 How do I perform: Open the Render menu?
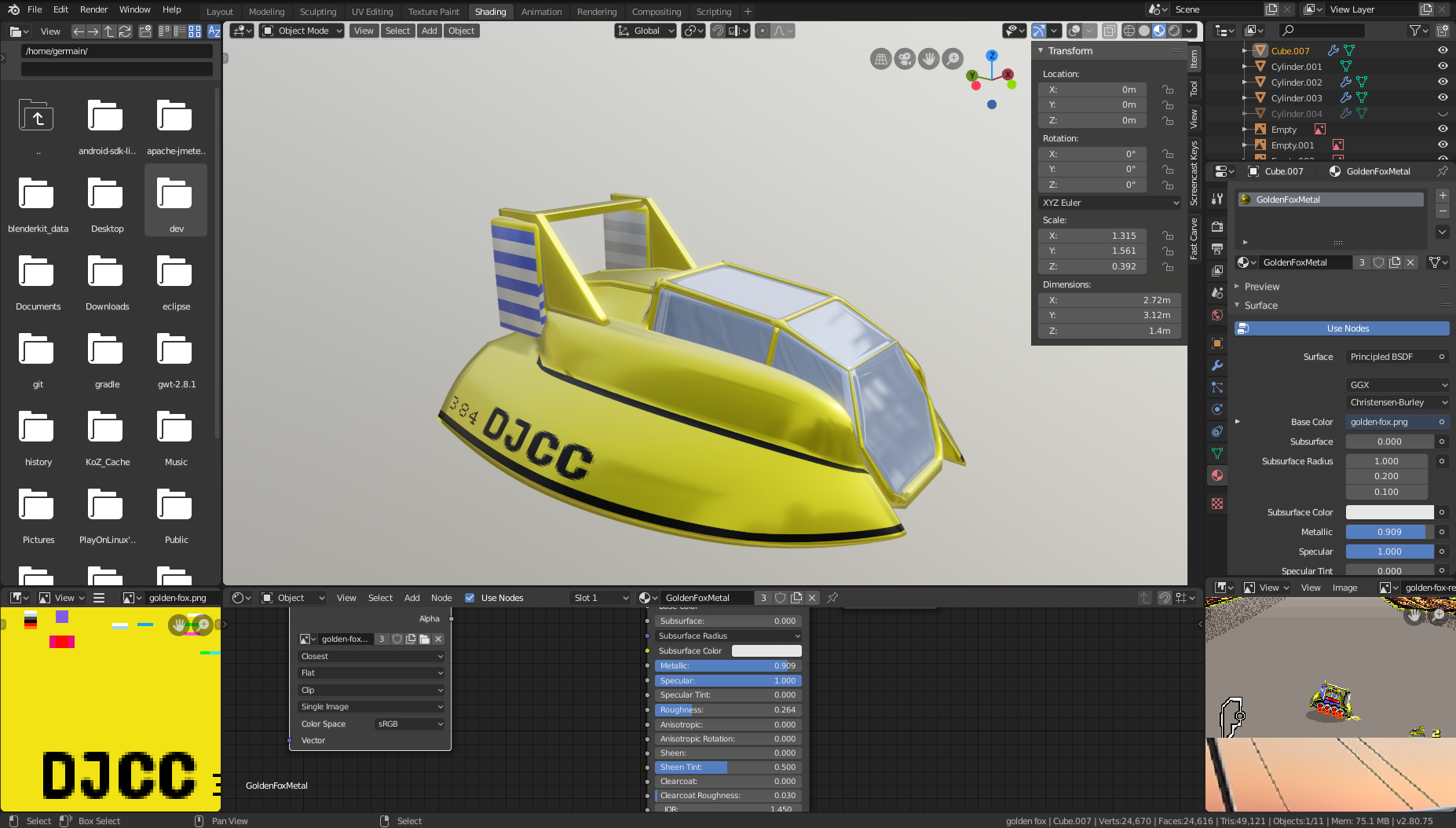tap(93, 9)
